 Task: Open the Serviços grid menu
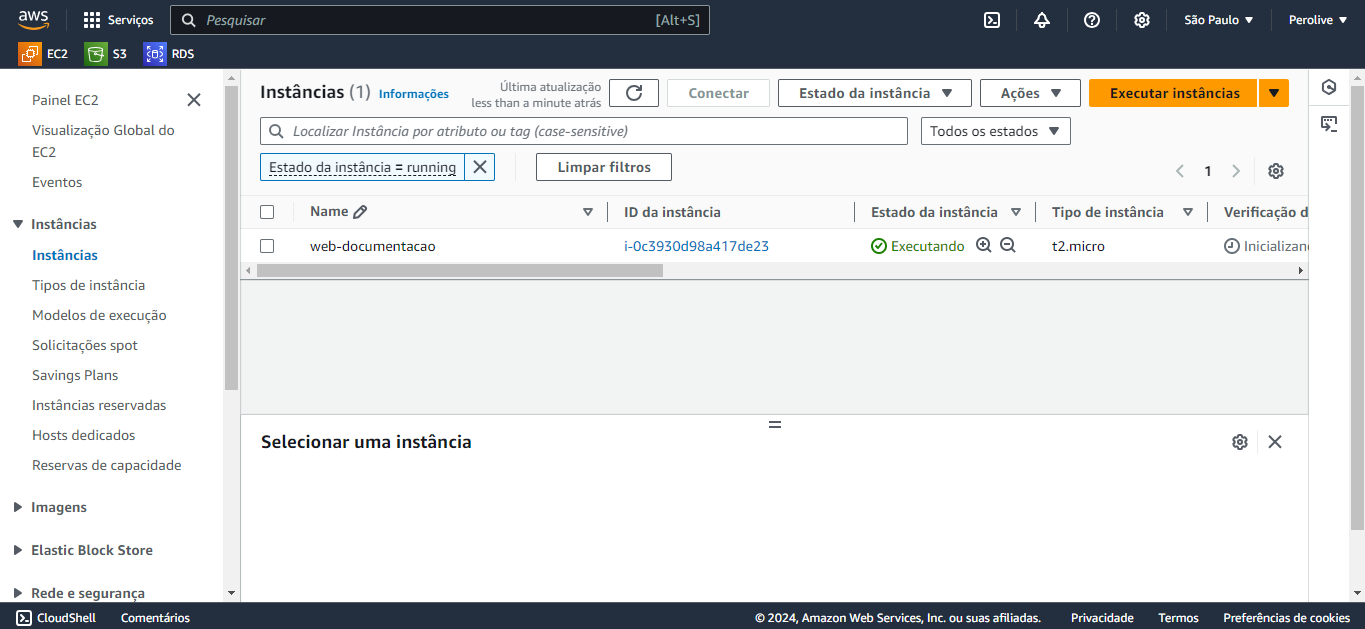(x=118, y=20)
